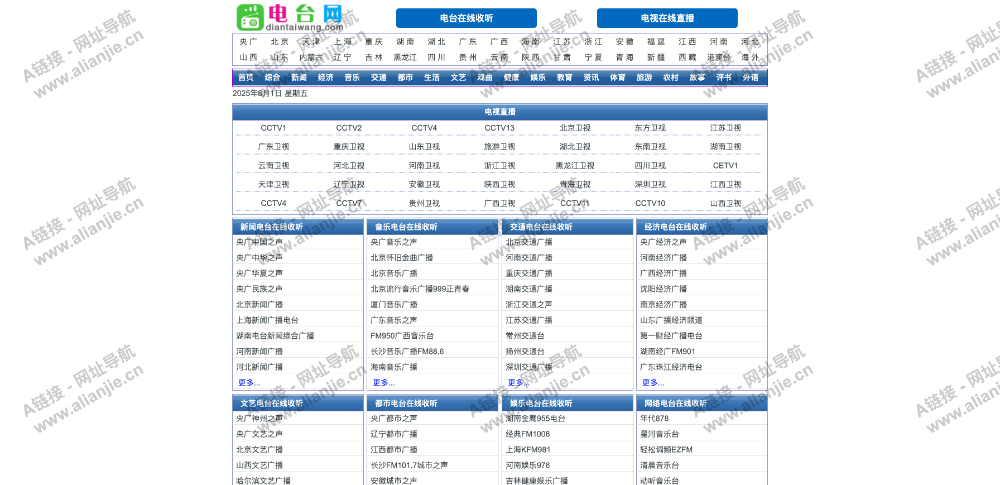Click the 新闻电台在线收听 section header
The width and height of the screenshot is (1000, 485).
coord(298,227)
